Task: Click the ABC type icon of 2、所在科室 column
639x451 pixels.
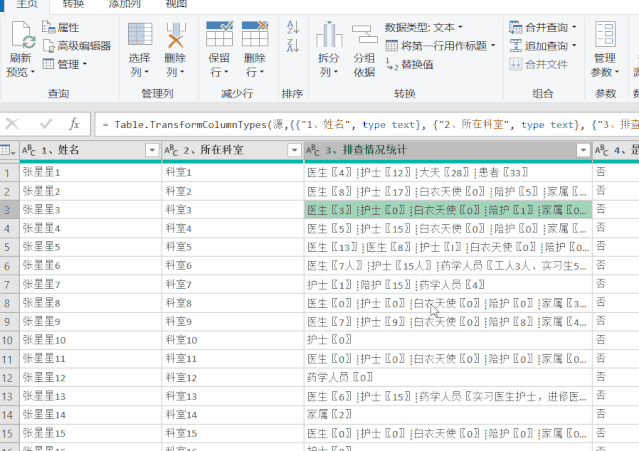Action: 171,150
